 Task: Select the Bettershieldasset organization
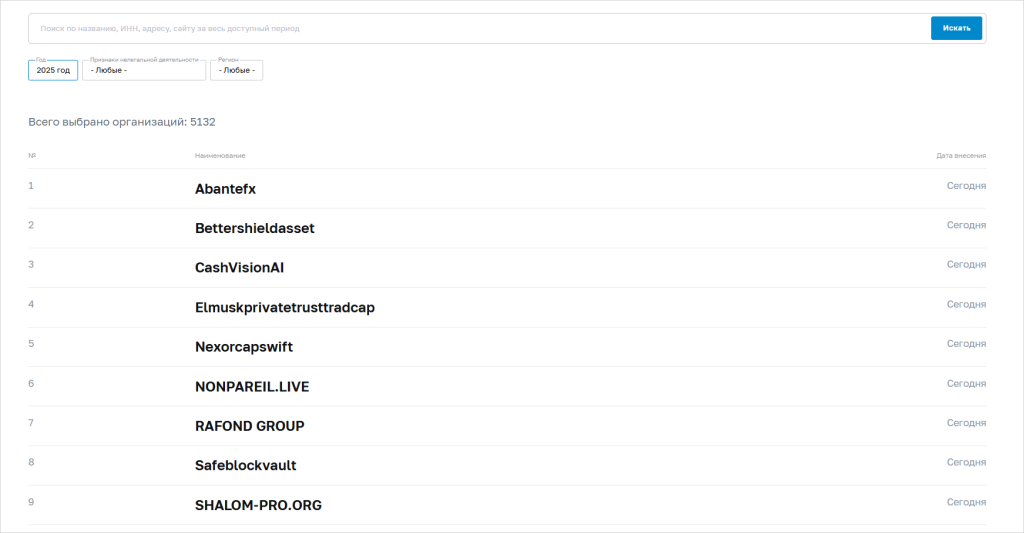254,228
